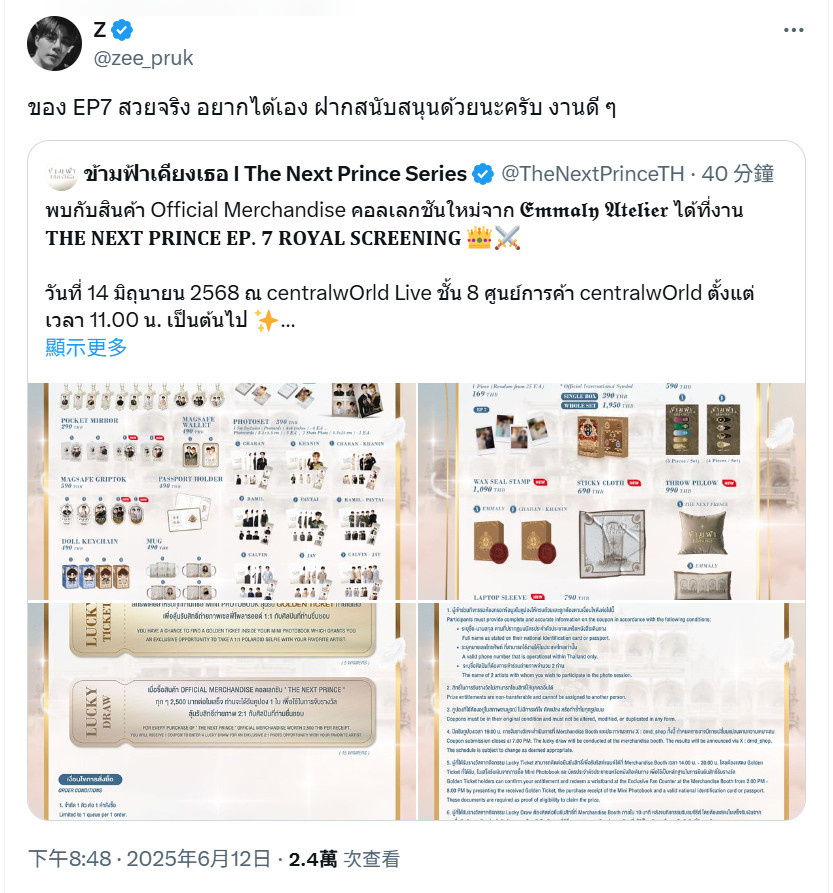
Task: Open the 40 分鐘 timestamp of quoted tweet
Action: point(737,174)
